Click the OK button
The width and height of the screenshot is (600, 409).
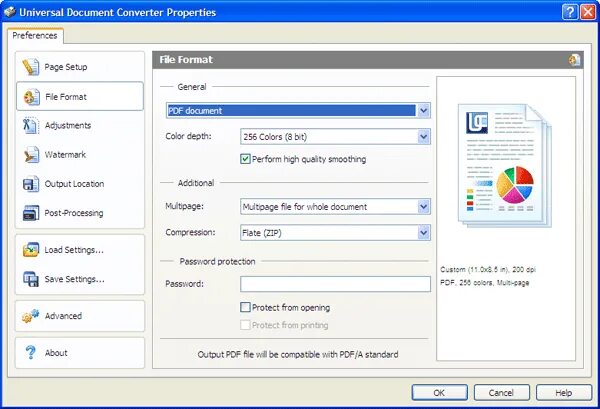point(439,393)
